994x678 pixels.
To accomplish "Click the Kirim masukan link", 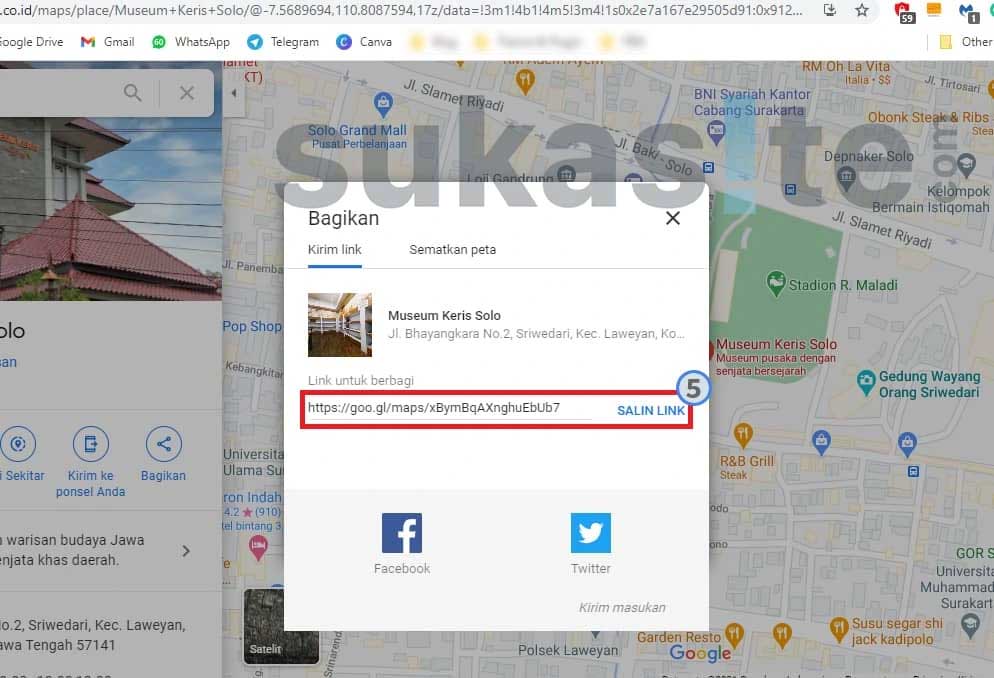I will (622, 608).
